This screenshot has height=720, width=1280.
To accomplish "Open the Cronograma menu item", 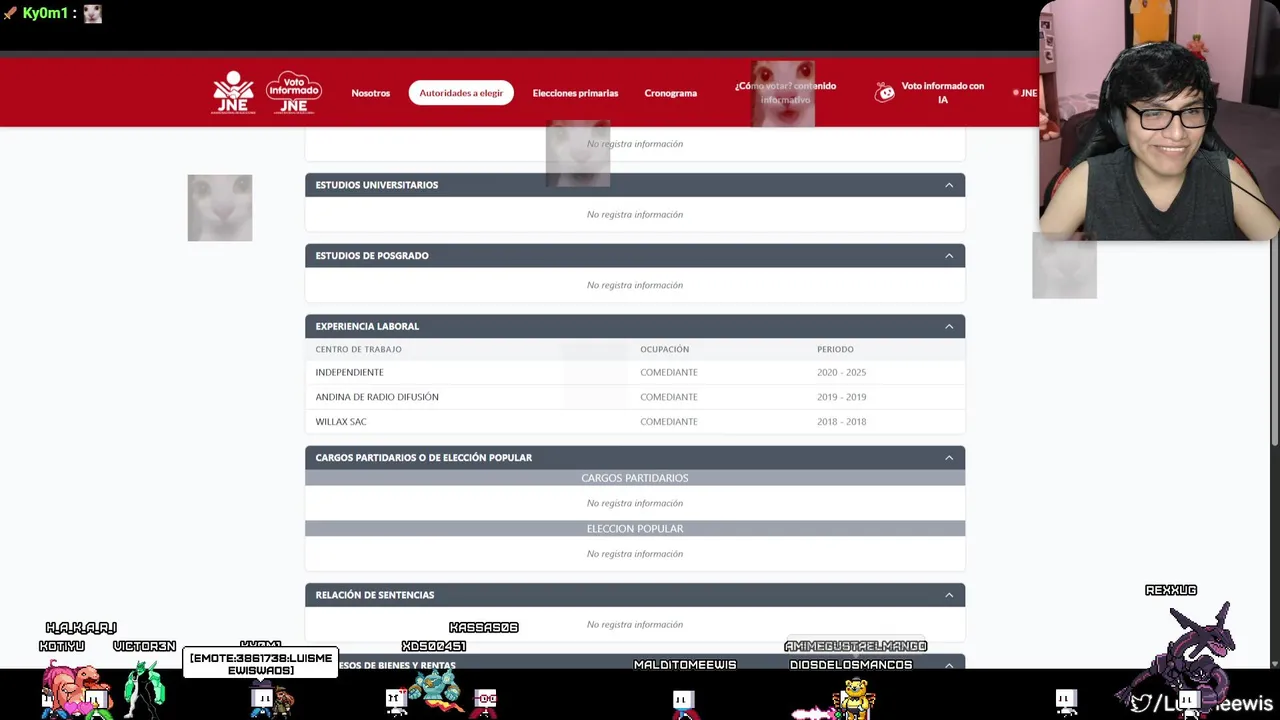I will [671, 93].
